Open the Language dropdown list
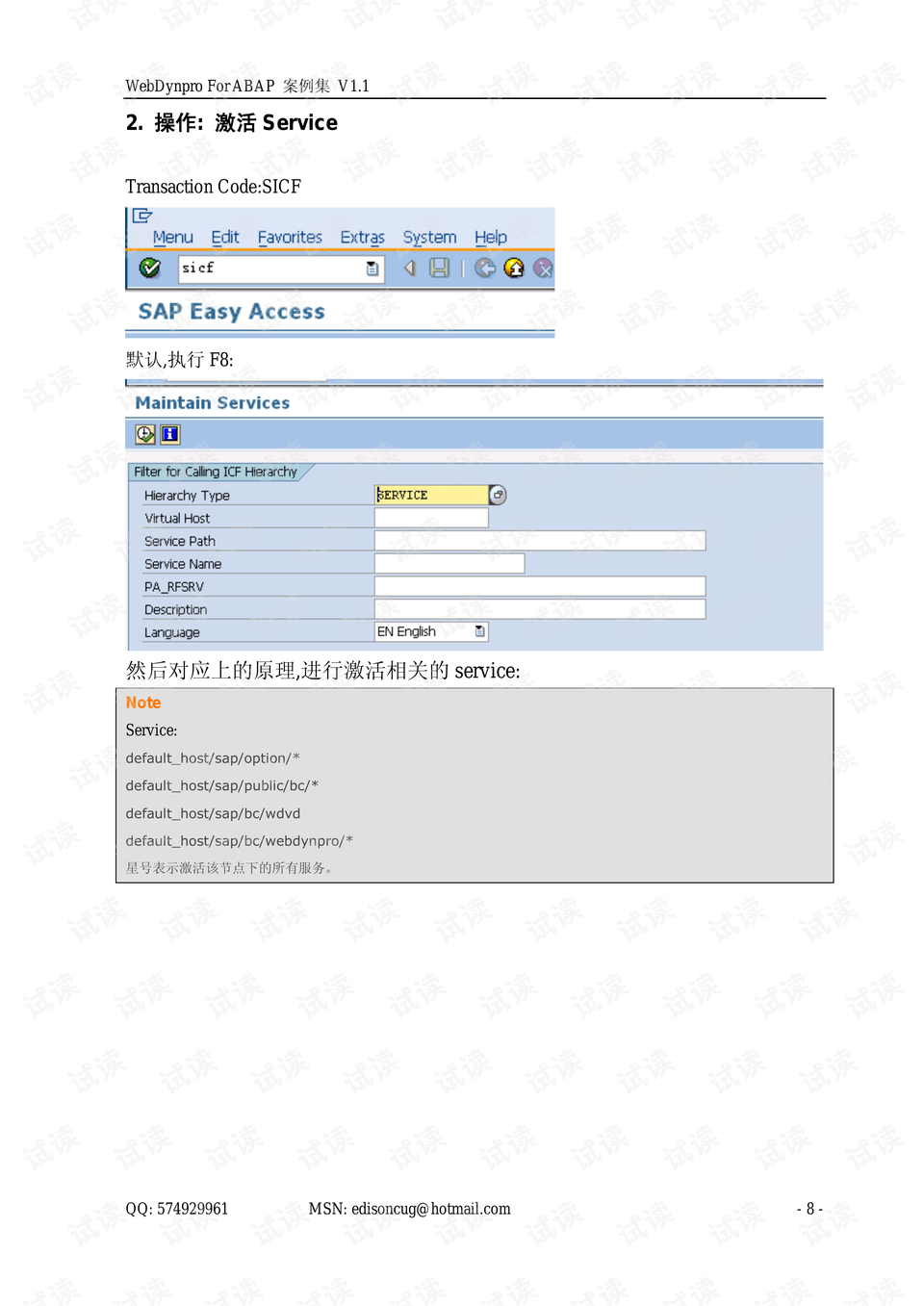 (480, 631)
